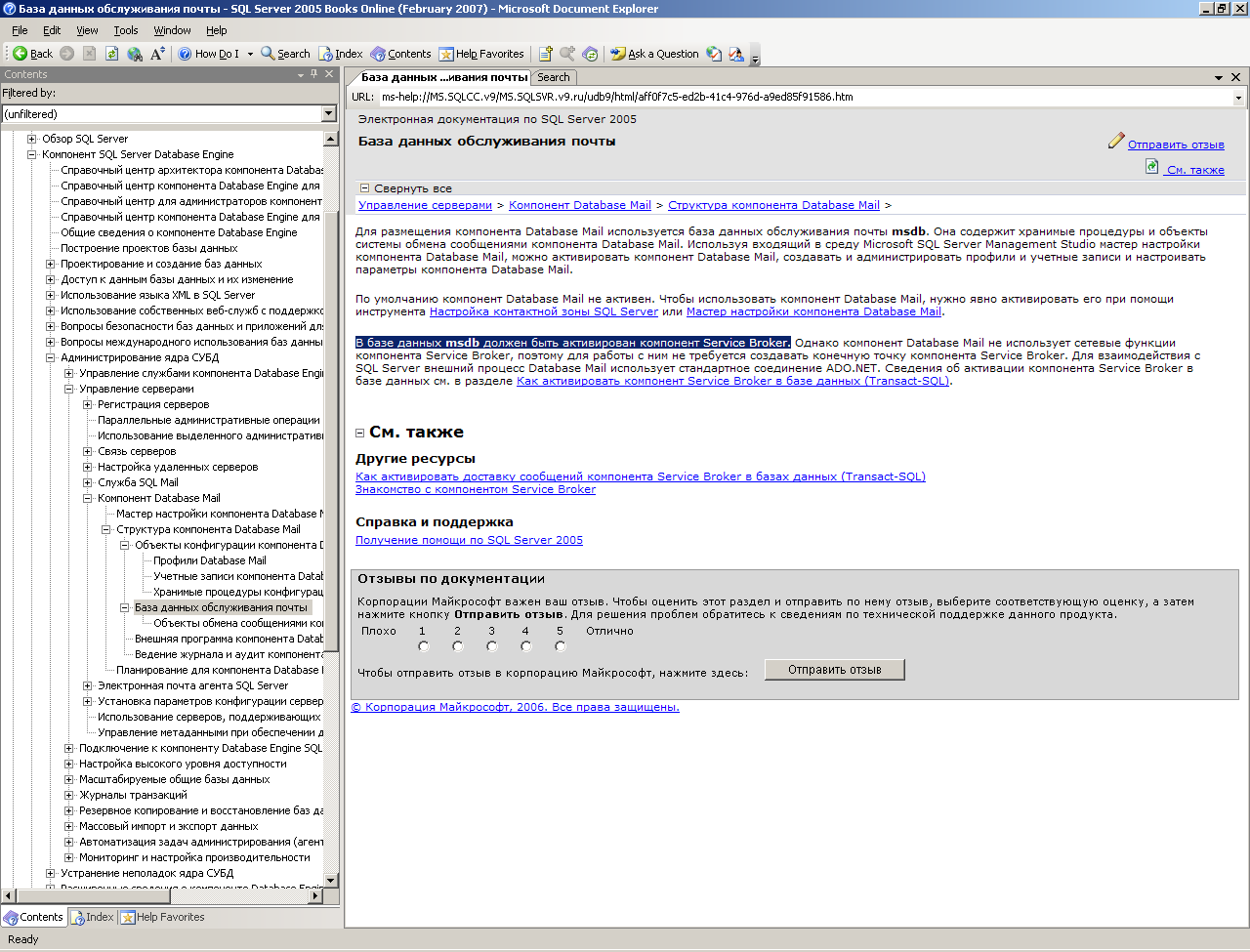The image size is (1250, 952).
Task: Open the active document tabs list arrow
Action: (1219, 77)
